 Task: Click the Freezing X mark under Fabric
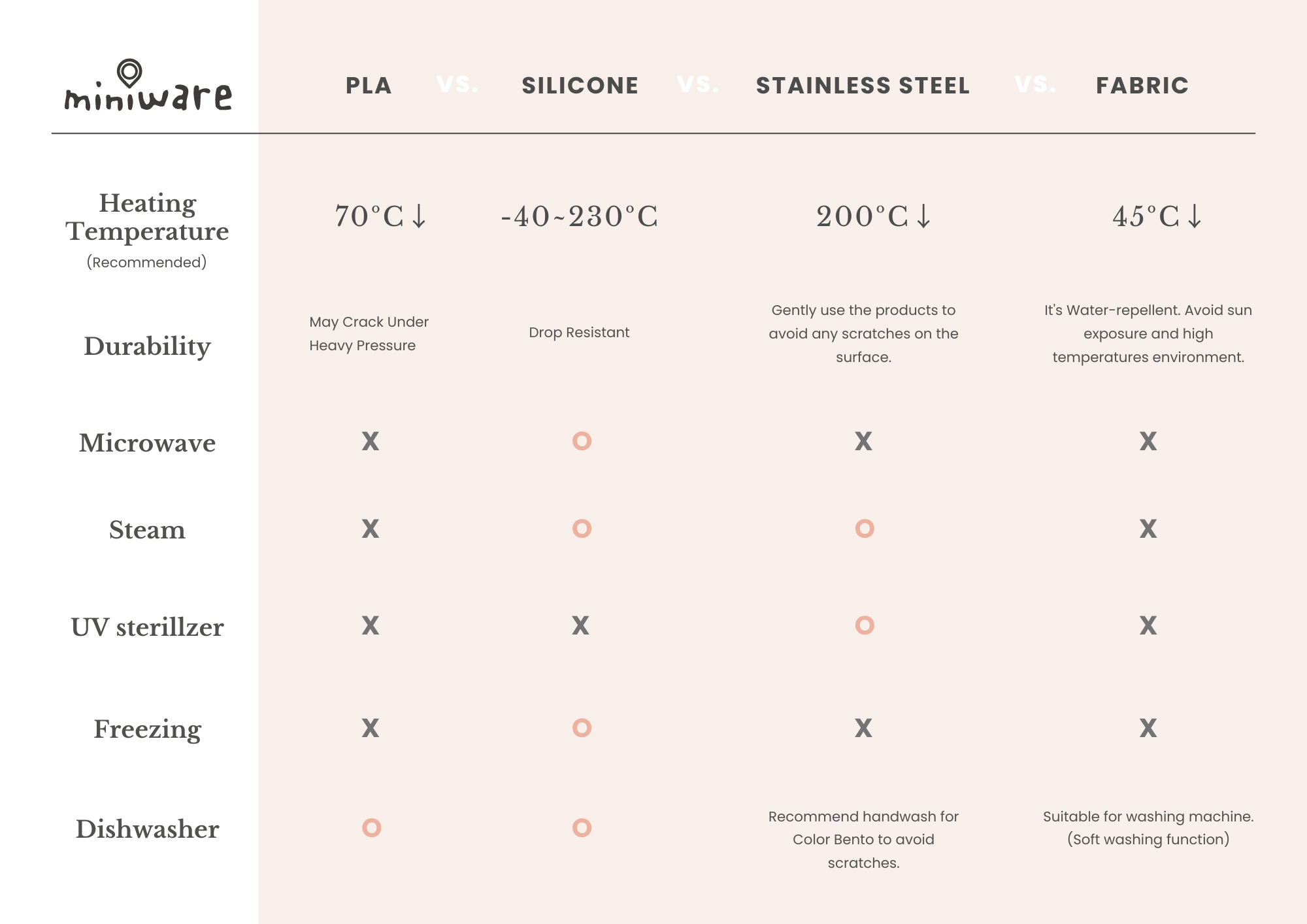click(x=1148, y=728)
